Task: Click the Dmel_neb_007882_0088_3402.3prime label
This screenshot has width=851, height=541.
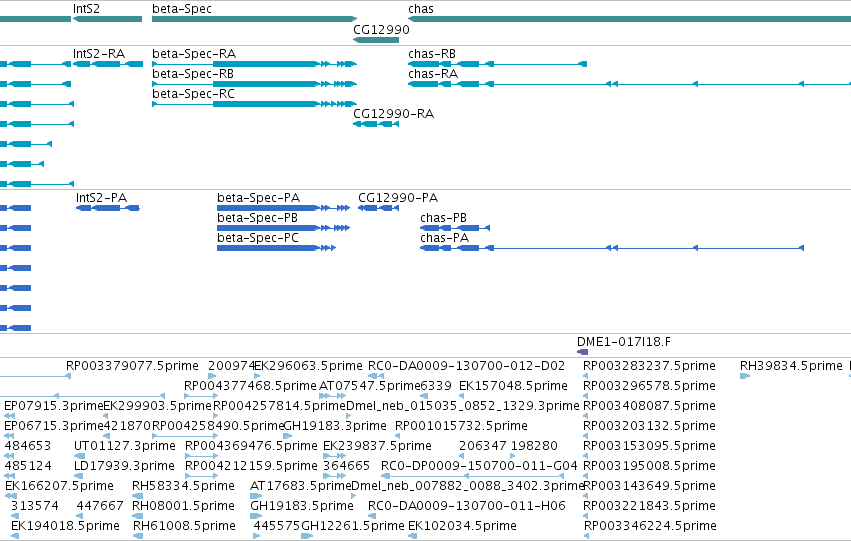Action: [468, 486]
